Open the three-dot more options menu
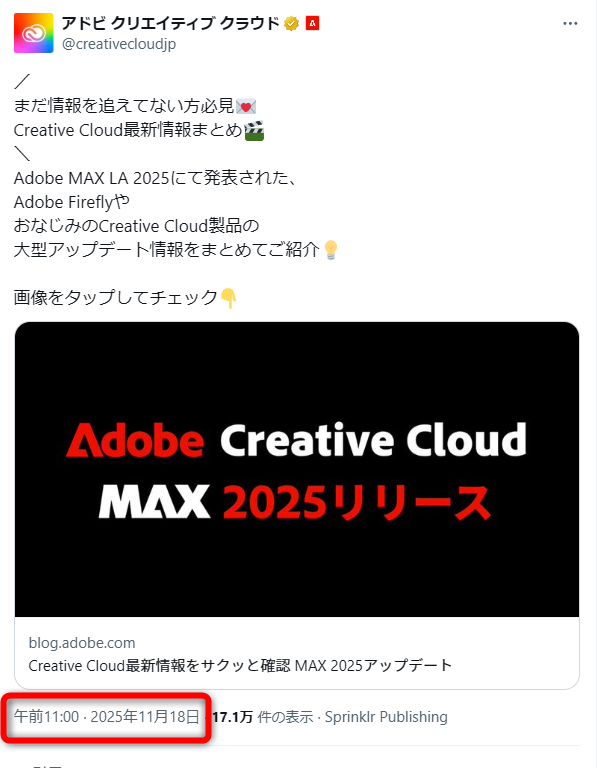 570,24
